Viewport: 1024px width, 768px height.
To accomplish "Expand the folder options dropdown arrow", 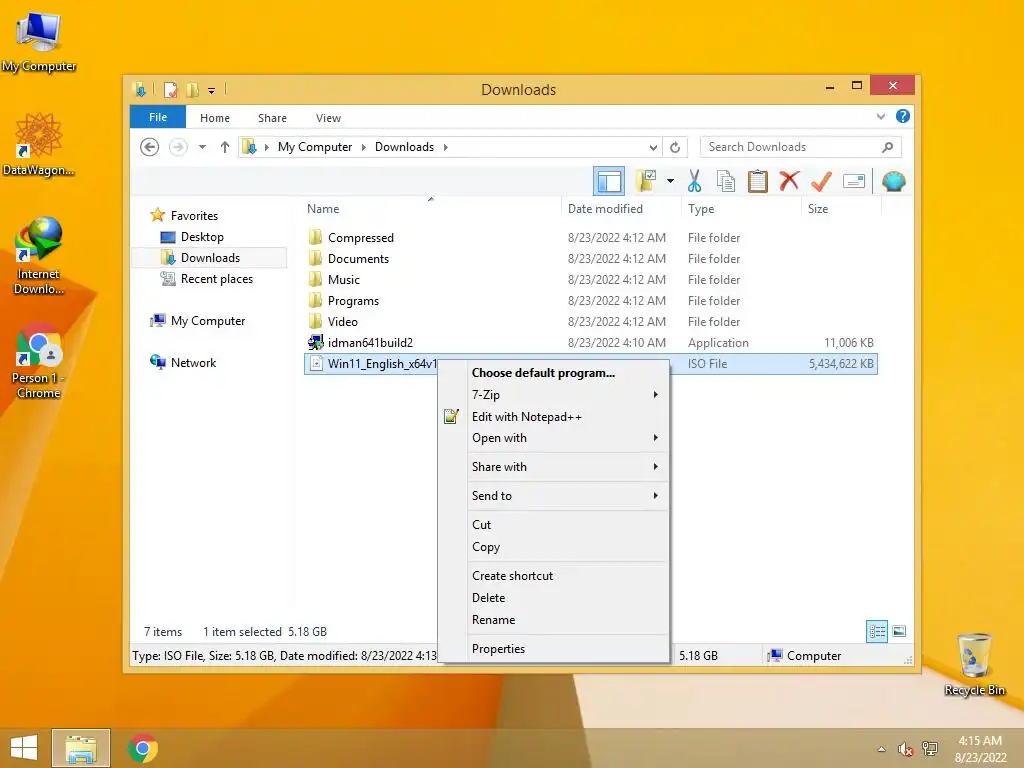I will (x=670, y=181).
